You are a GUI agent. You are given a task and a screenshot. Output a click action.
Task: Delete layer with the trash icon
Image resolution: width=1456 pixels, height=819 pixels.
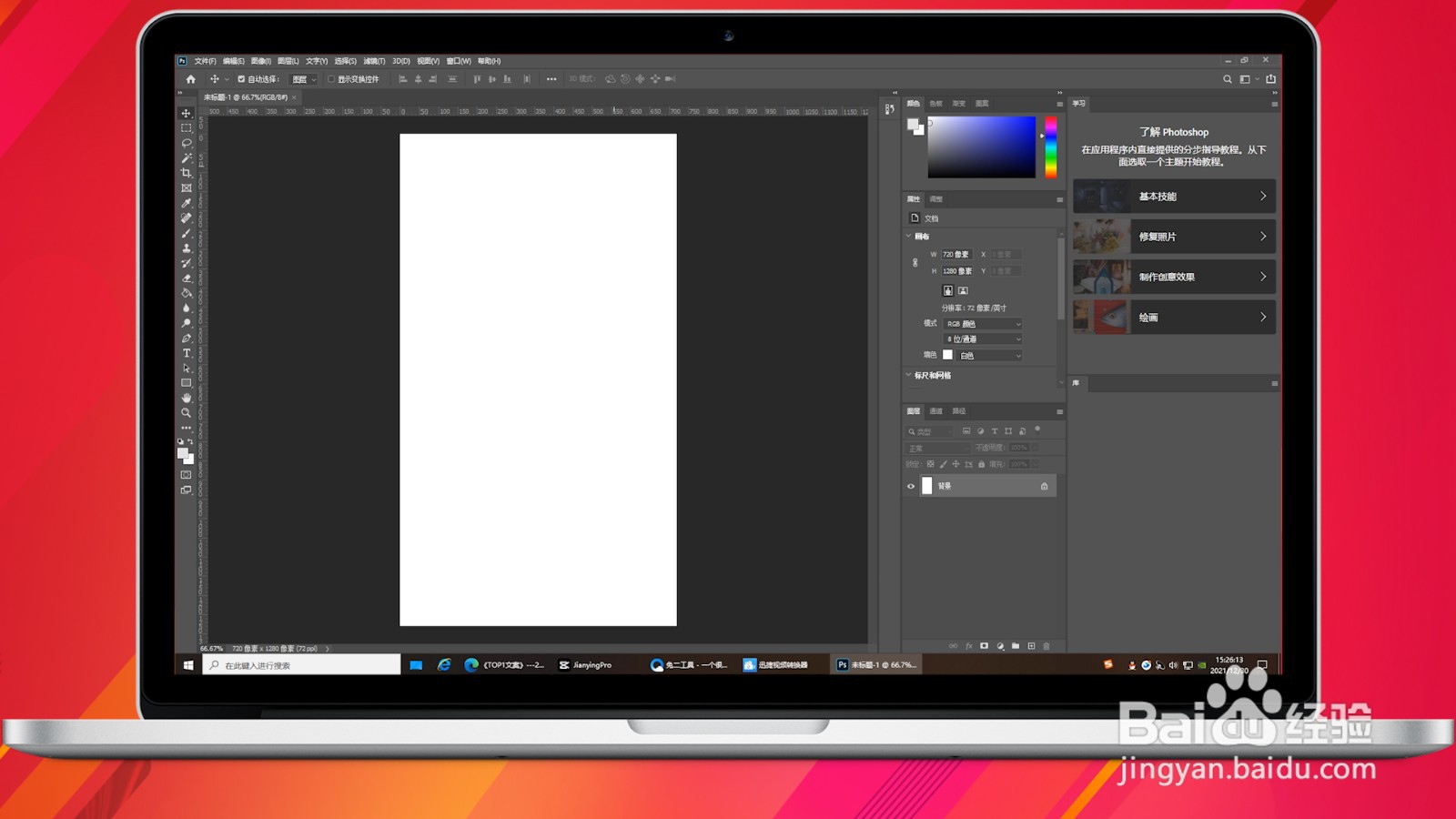point(1046,646)
